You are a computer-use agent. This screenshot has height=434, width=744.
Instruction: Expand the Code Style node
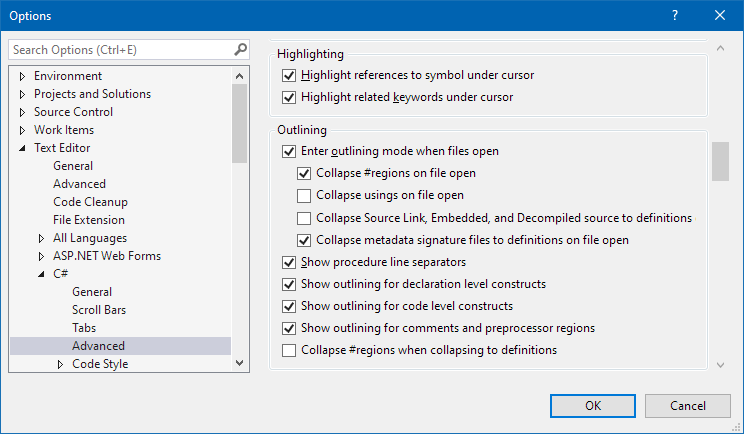pos(60,364)
